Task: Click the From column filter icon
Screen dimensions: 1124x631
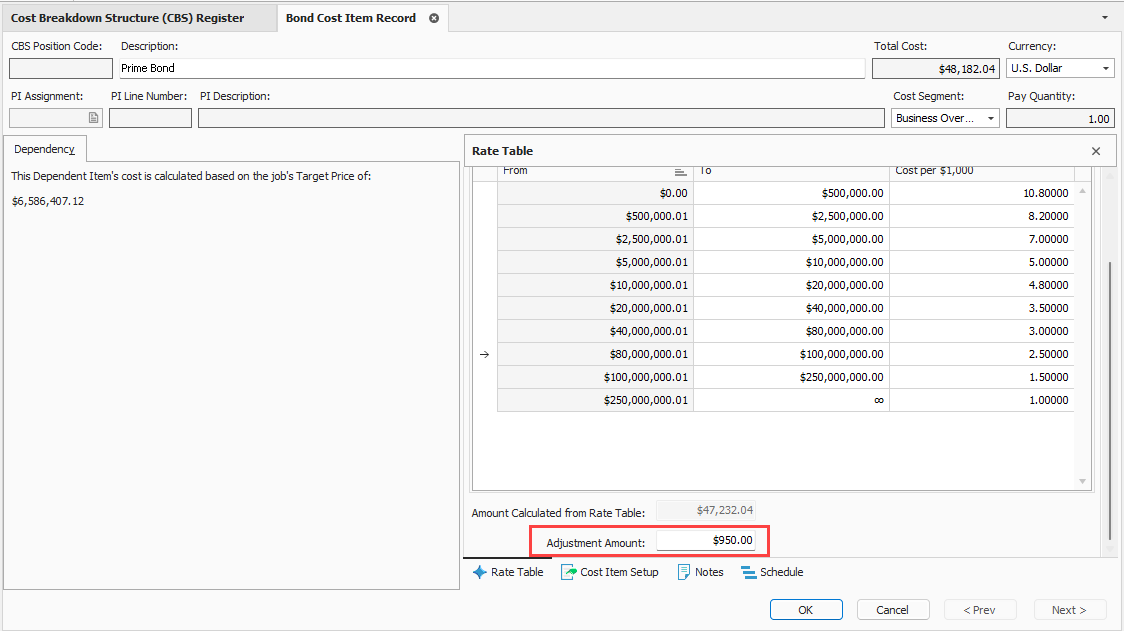Action: 680,171
